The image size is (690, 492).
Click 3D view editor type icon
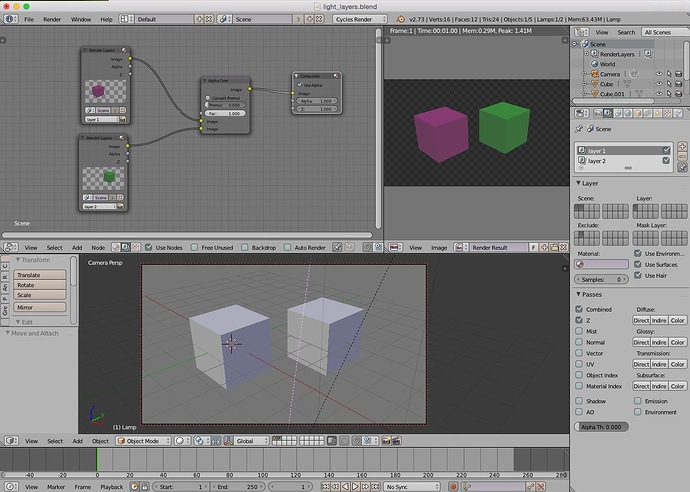point(11,441)
